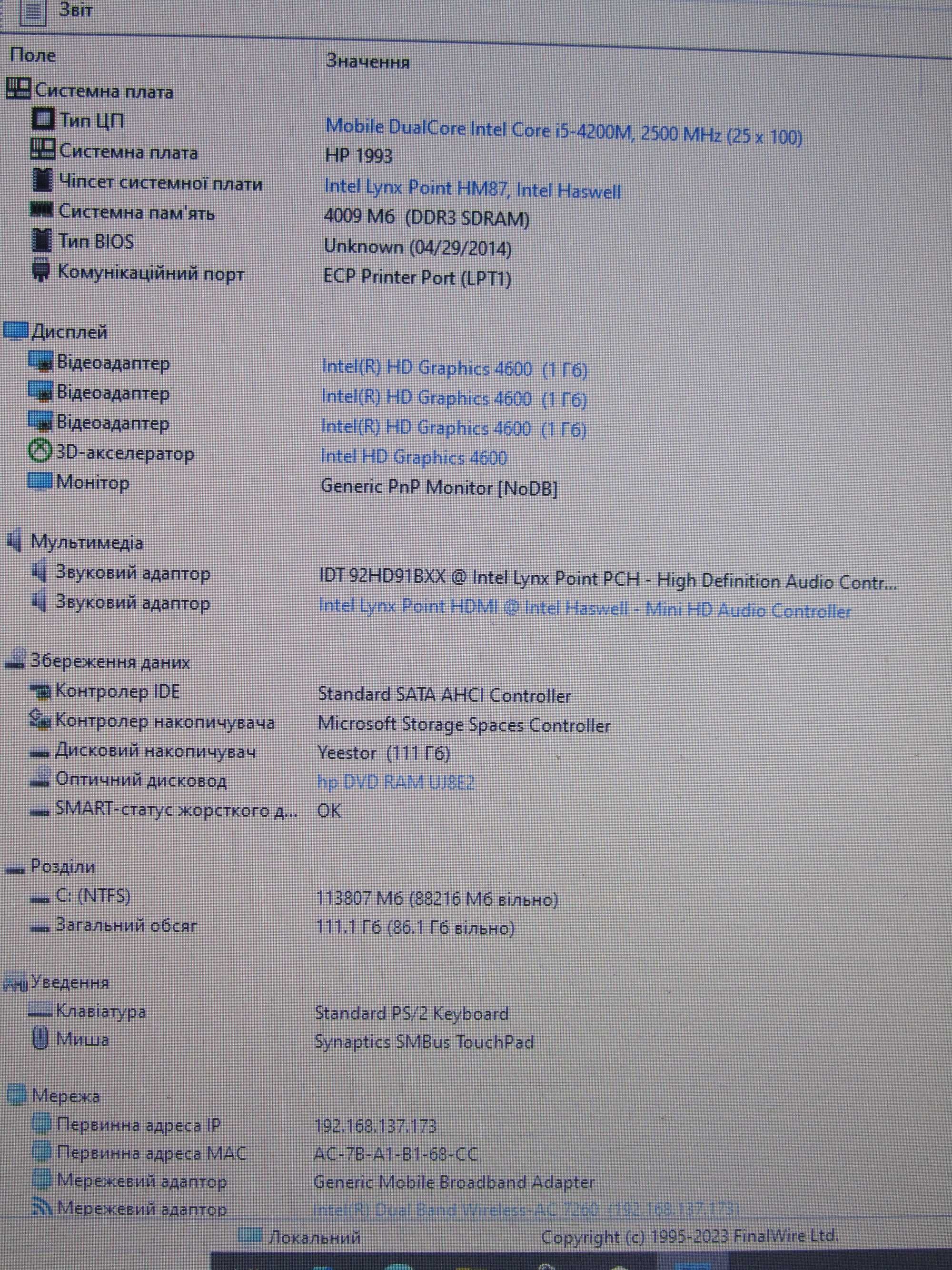Select the 192.168.137.173 IP address value
The height and width of the screenshot is (1270, 952).
click(375, 1125)
